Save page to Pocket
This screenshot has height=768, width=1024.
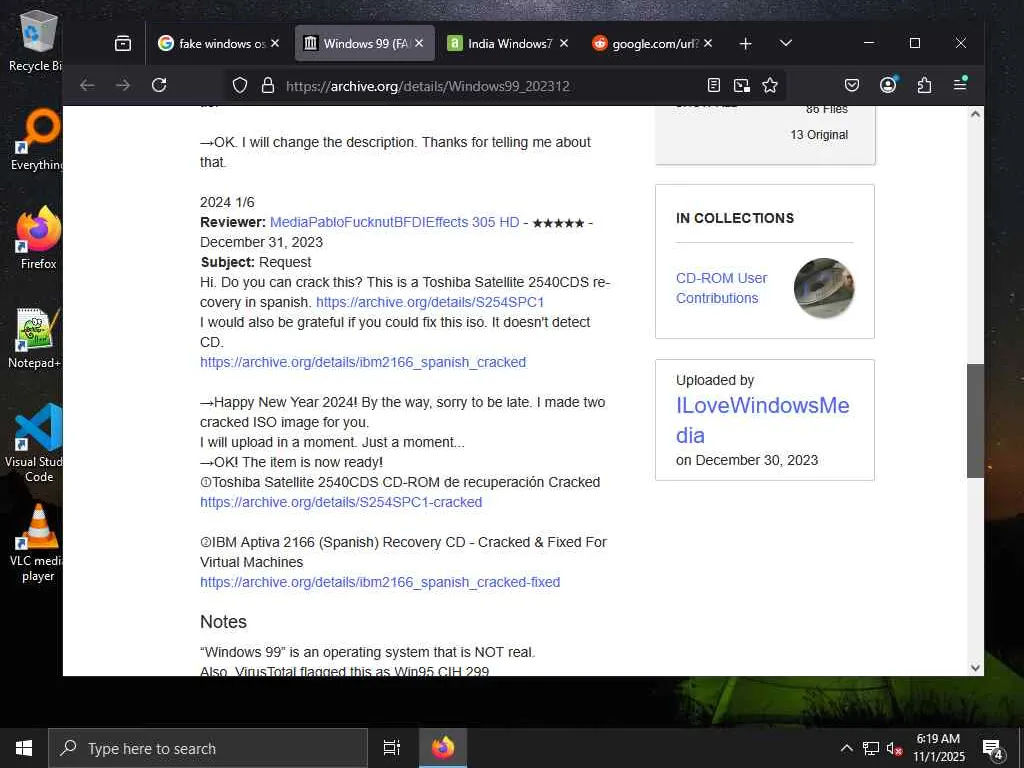(852, 86)
